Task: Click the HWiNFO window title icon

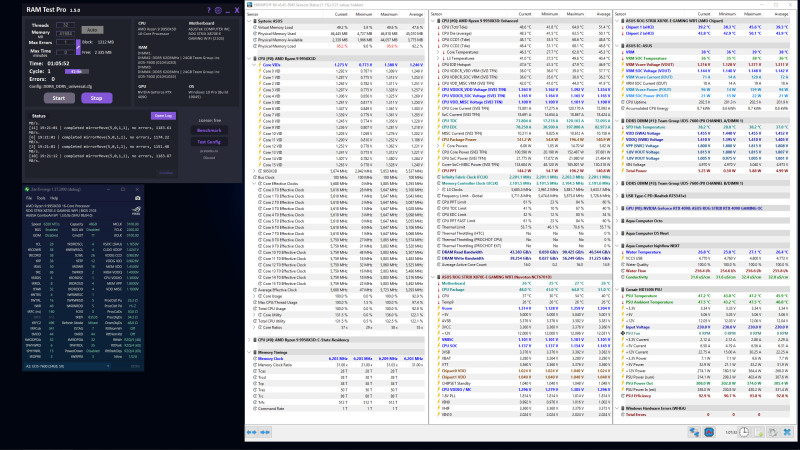Action: 249,5
